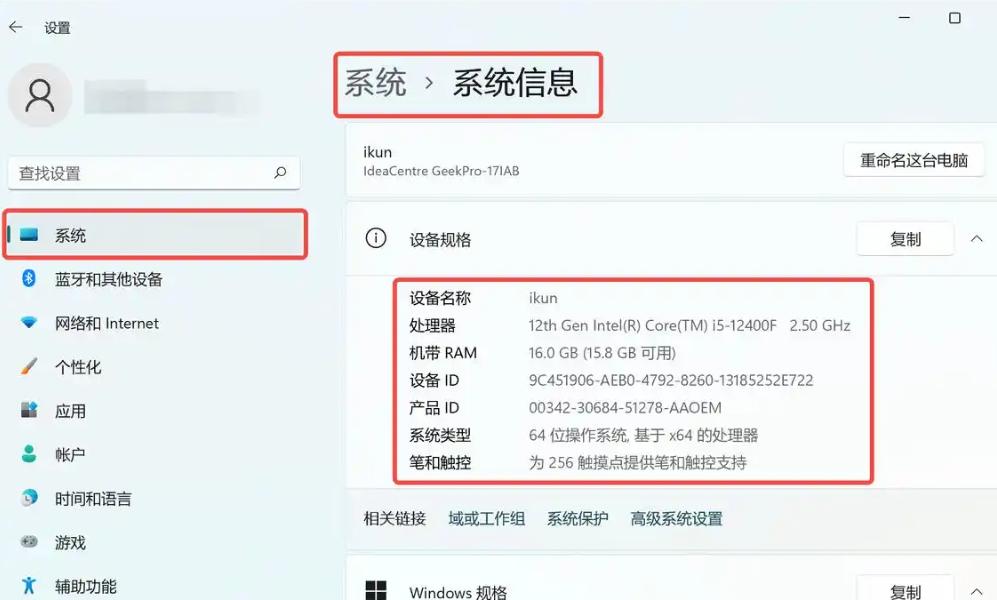997x600 pixels.
Task: Click 重命名这台电脑 button
Action: pos(914,160)
